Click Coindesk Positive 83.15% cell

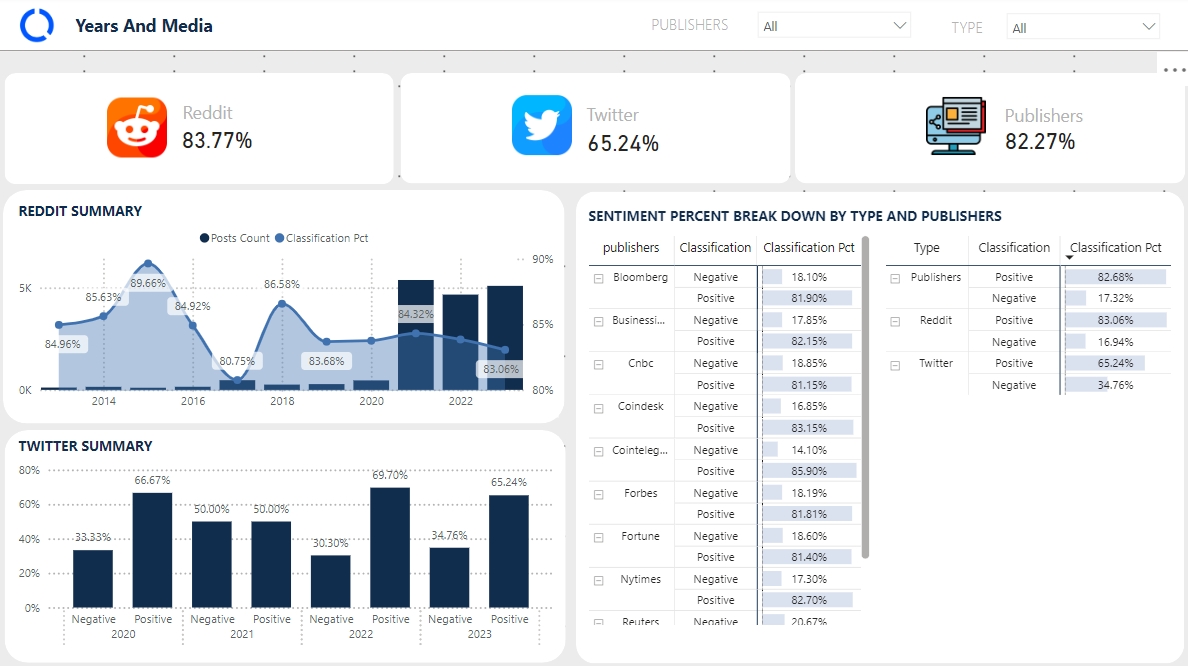click(x=808, y=428)
